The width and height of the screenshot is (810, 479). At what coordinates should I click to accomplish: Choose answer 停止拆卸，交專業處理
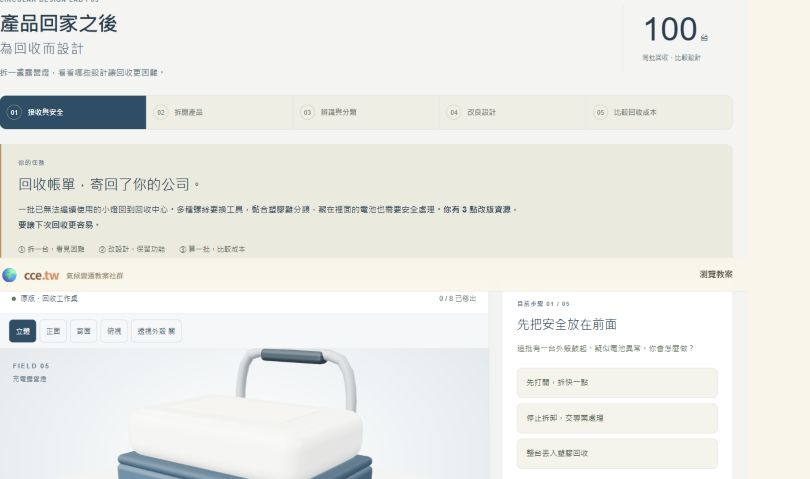pyautogui.click(x=617, y=418)
